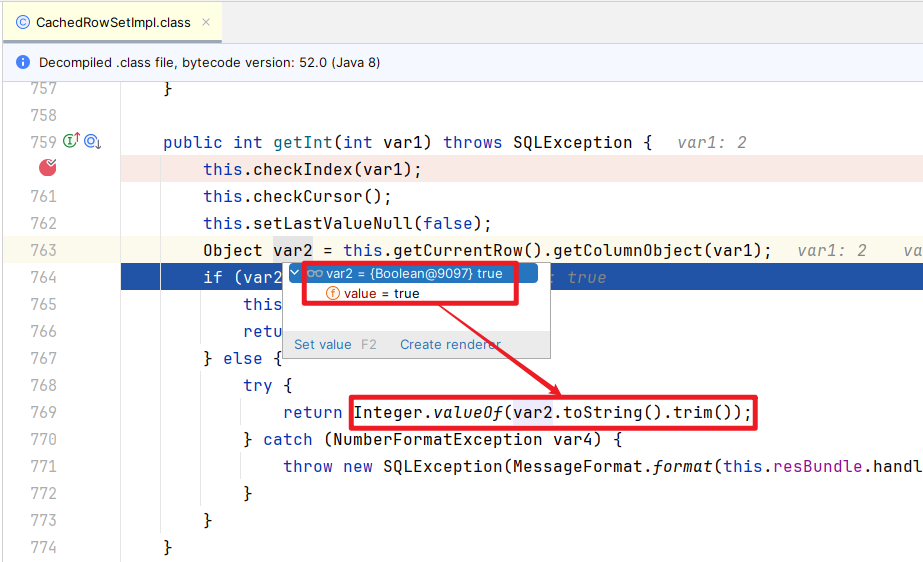This screenshot has height=562, width=923.
Task: Click the Create renderer link
Action: click(x=450, y=344)
